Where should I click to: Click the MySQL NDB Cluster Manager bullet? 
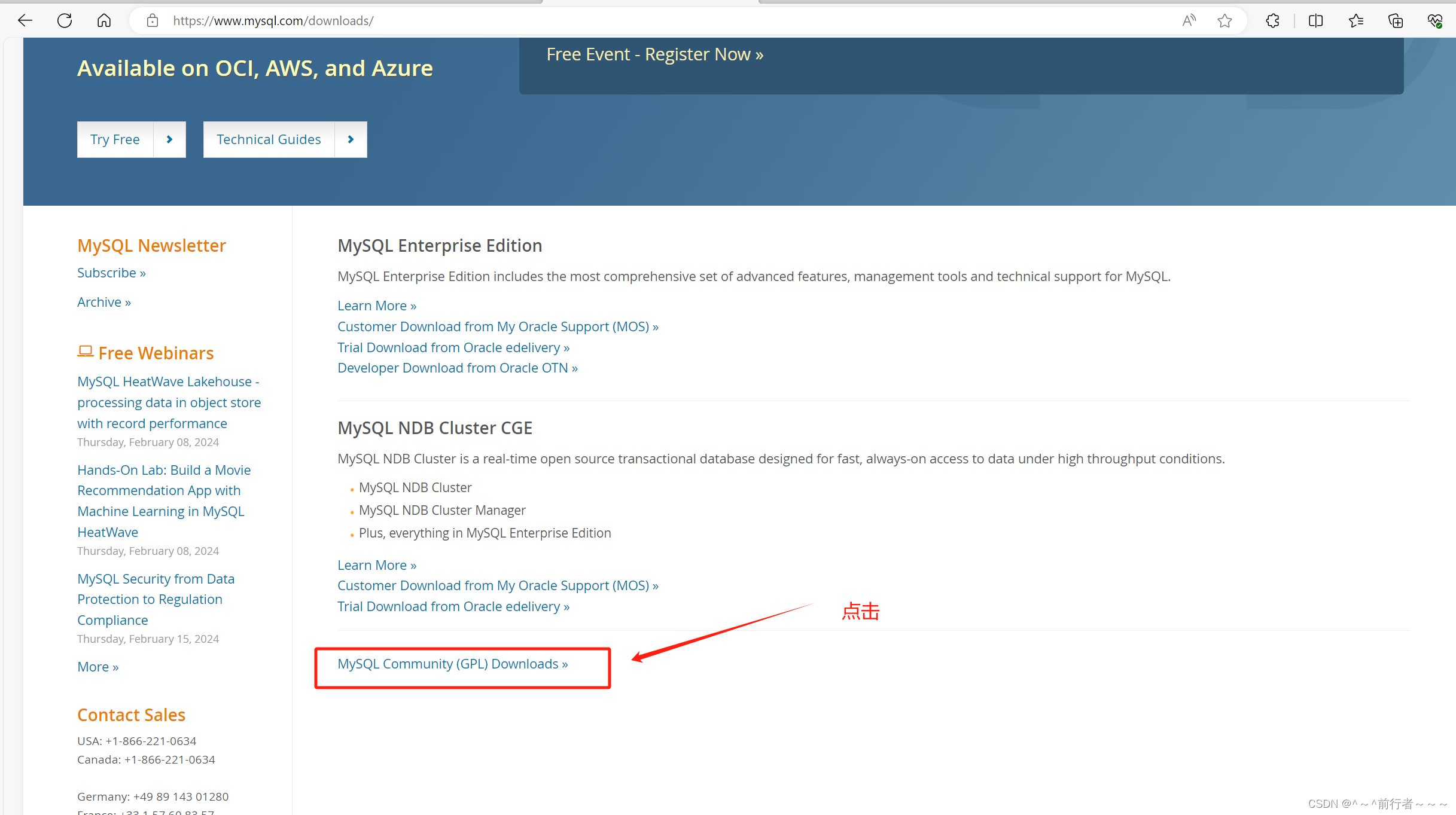click(x=442, y=510)
